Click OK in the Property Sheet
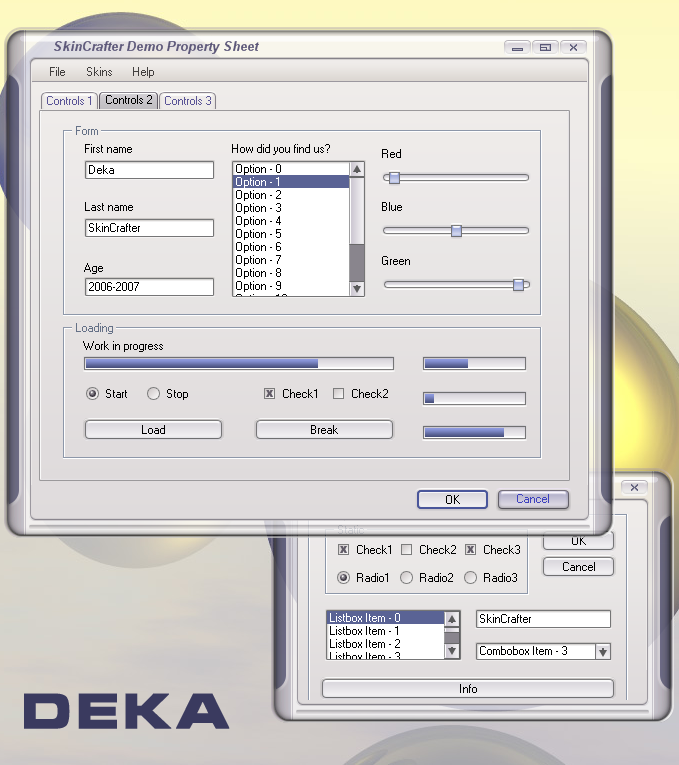Screen dimensions: 679x765 coord(452,500)
